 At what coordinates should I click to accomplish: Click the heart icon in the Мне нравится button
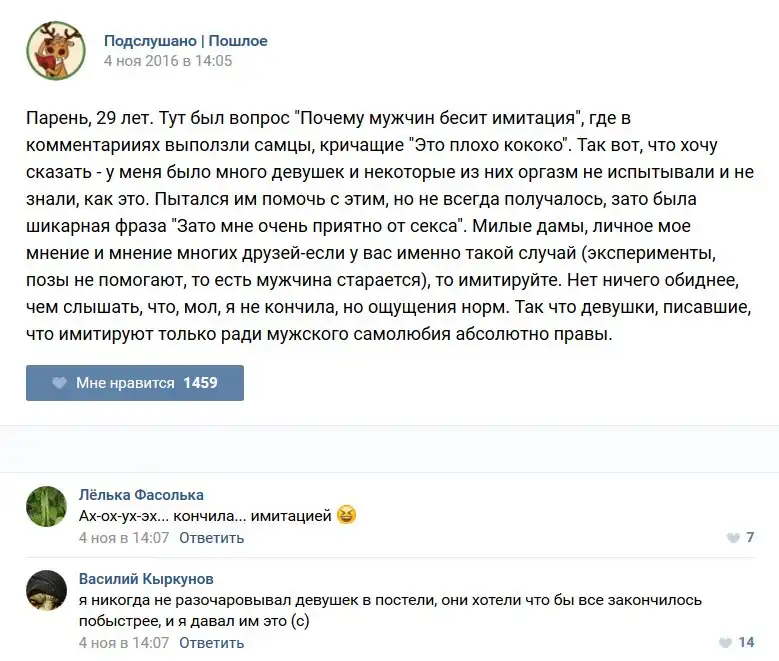tap(59, 383)
